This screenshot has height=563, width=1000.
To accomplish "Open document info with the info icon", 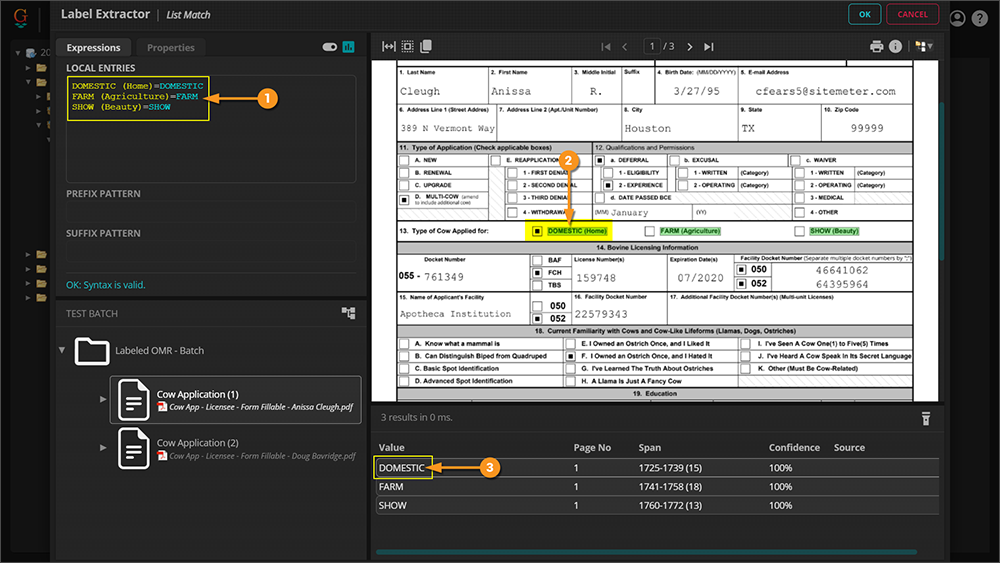I will pos(895,47).
